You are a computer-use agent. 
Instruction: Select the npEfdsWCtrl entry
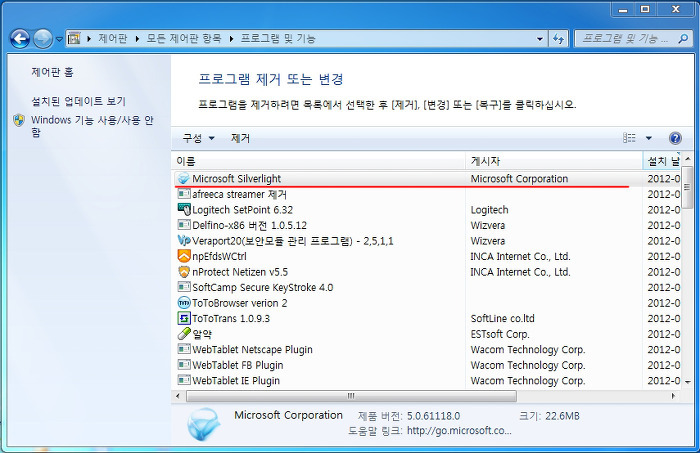[x=219, y=257]
